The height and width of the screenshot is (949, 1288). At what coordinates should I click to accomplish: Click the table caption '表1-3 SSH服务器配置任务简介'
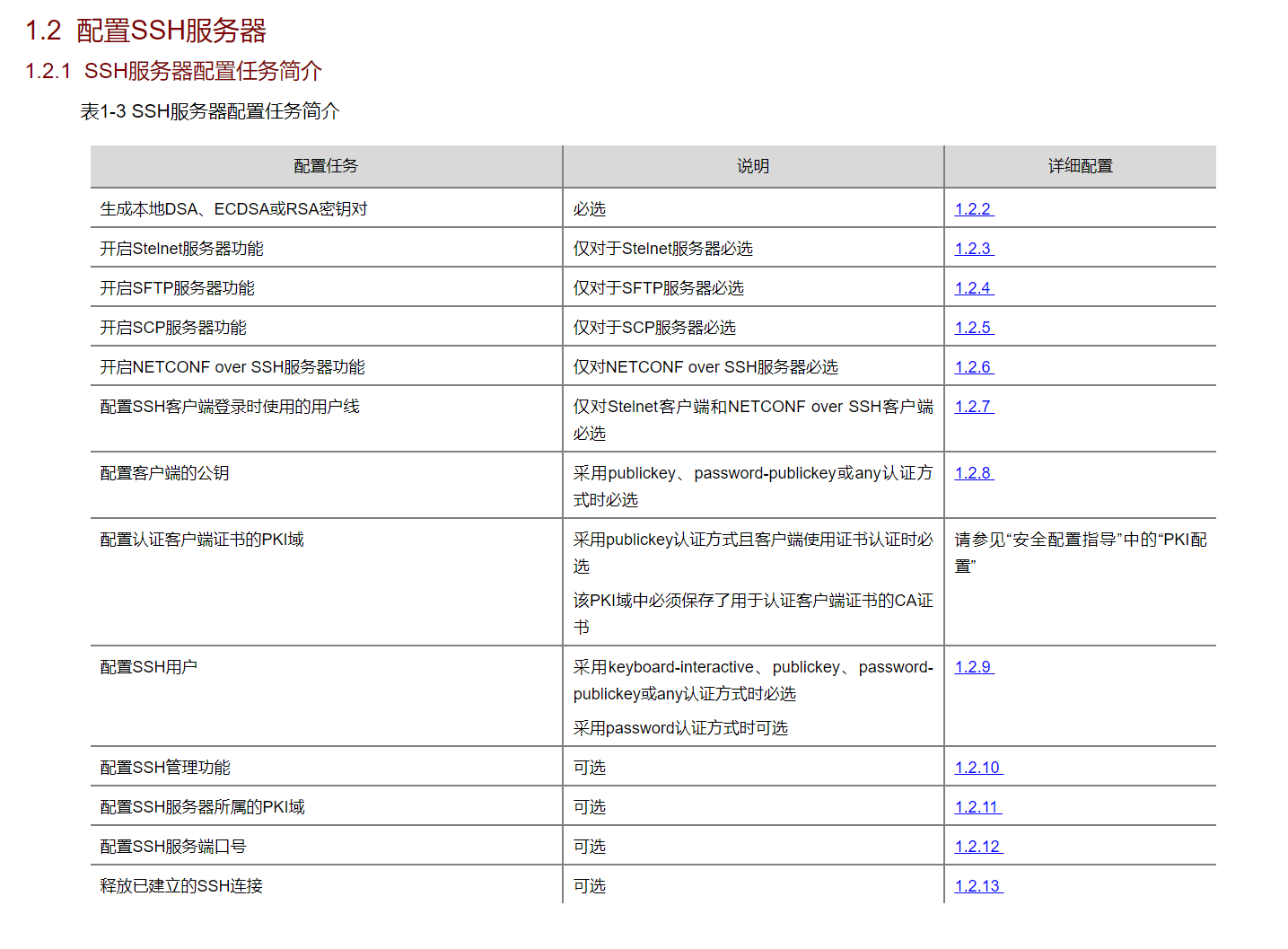click(x=210, y=111)
